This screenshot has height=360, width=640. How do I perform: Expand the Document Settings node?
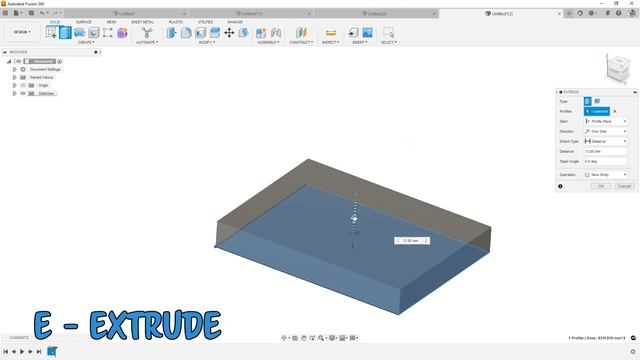click(x=15, y=69)
